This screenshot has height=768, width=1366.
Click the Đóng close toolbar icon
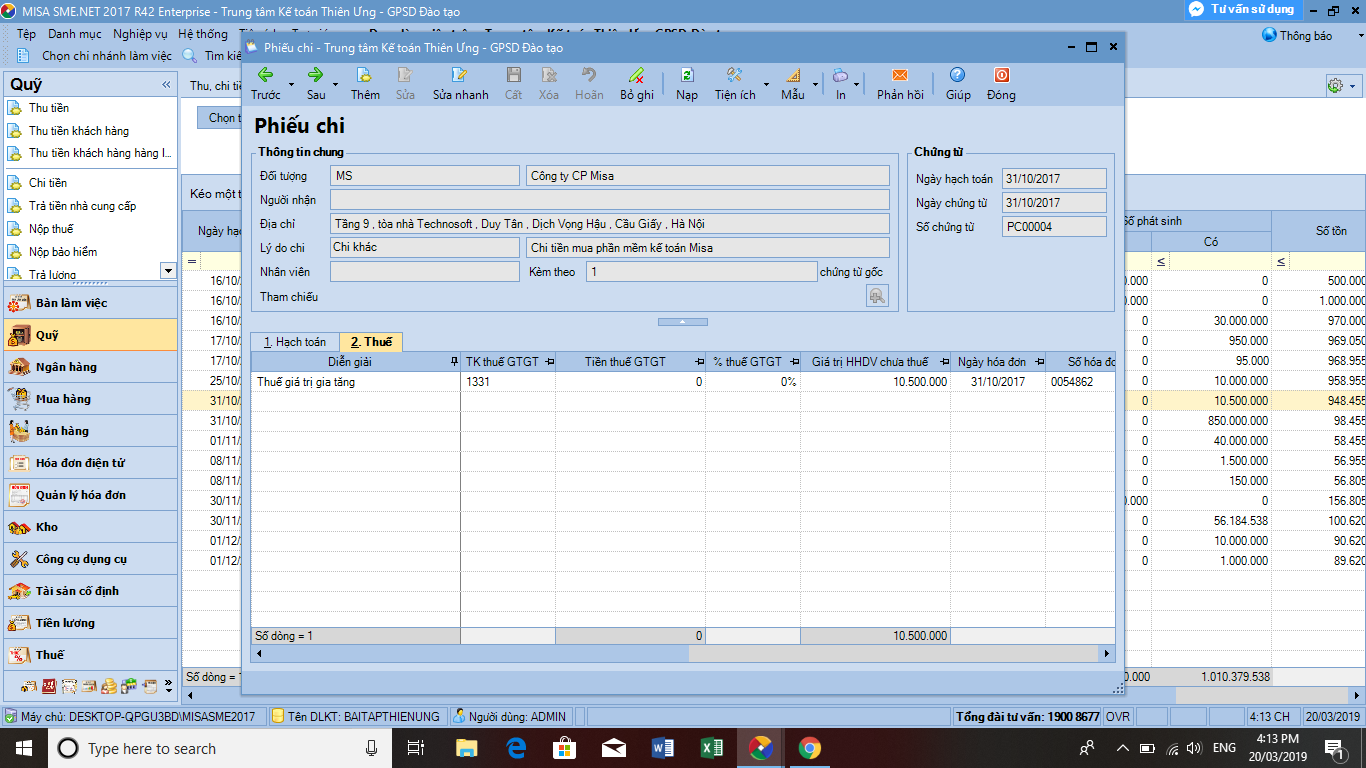pos(1001,75)
